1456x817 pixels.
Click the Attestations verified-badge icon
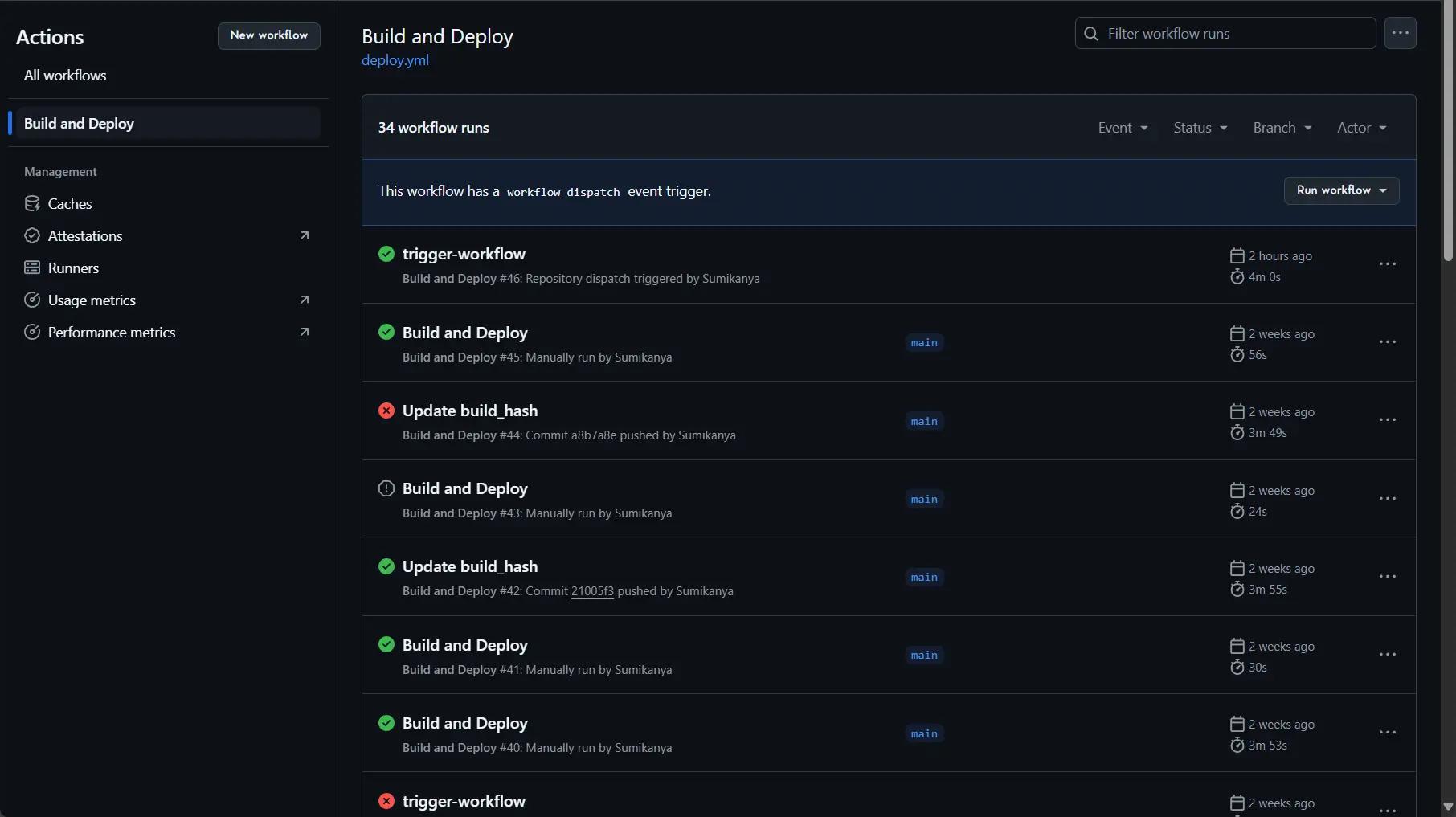click(x=32, y=236)
